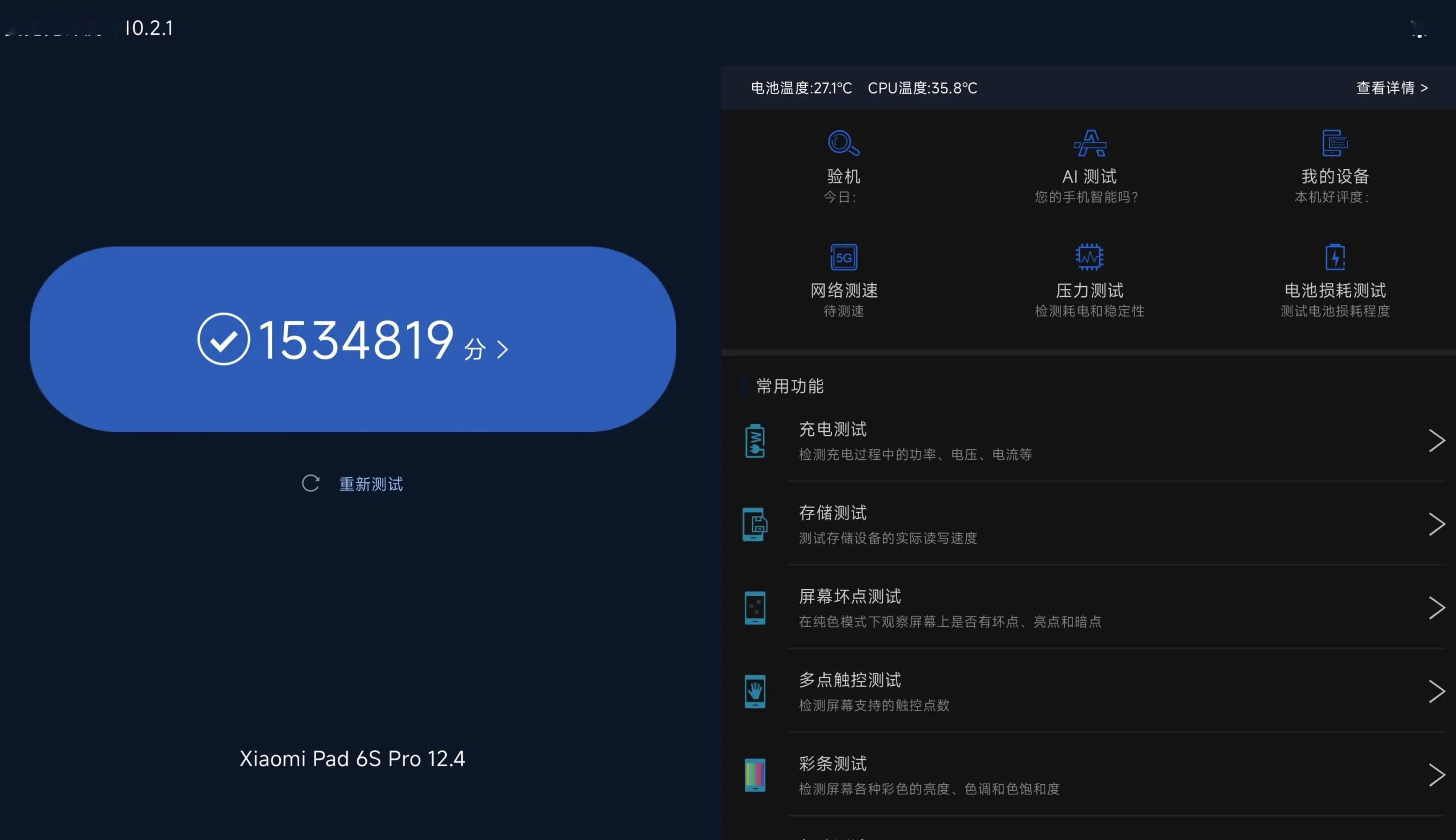
Task: Click the 10.2.1 version text
Action: (149, 28)
